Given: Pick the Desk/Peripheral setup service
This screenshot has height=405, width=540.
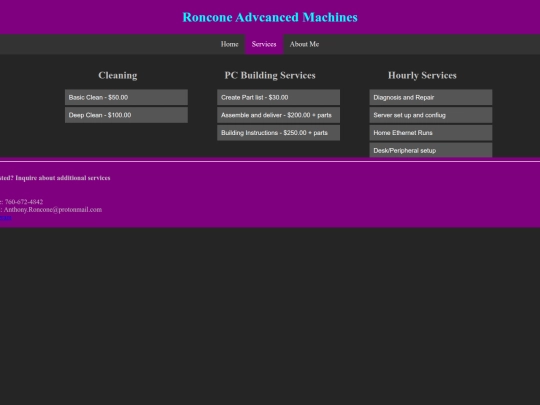Looking at the screenshot, I should tap(431, 150).
